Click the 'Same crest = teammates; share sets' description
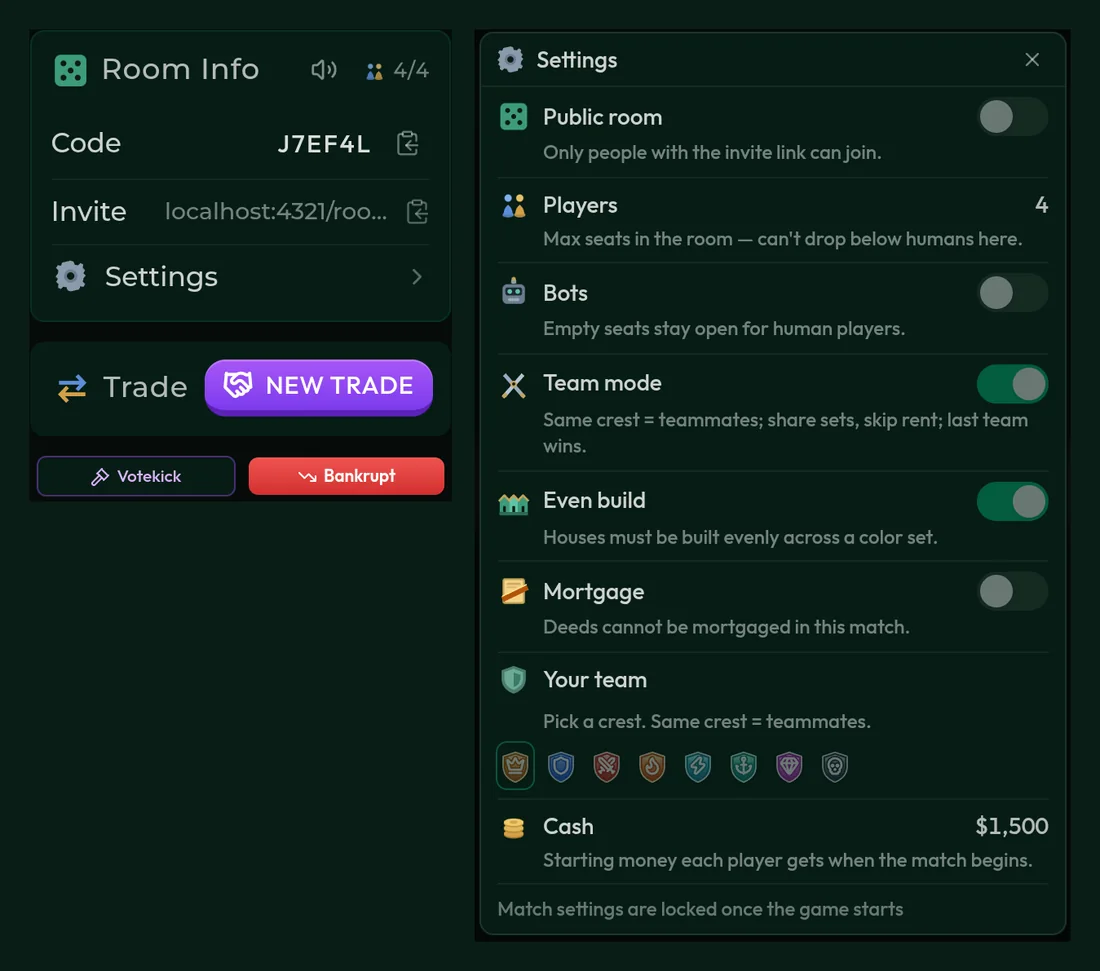1100x971 pixels. 785,433
